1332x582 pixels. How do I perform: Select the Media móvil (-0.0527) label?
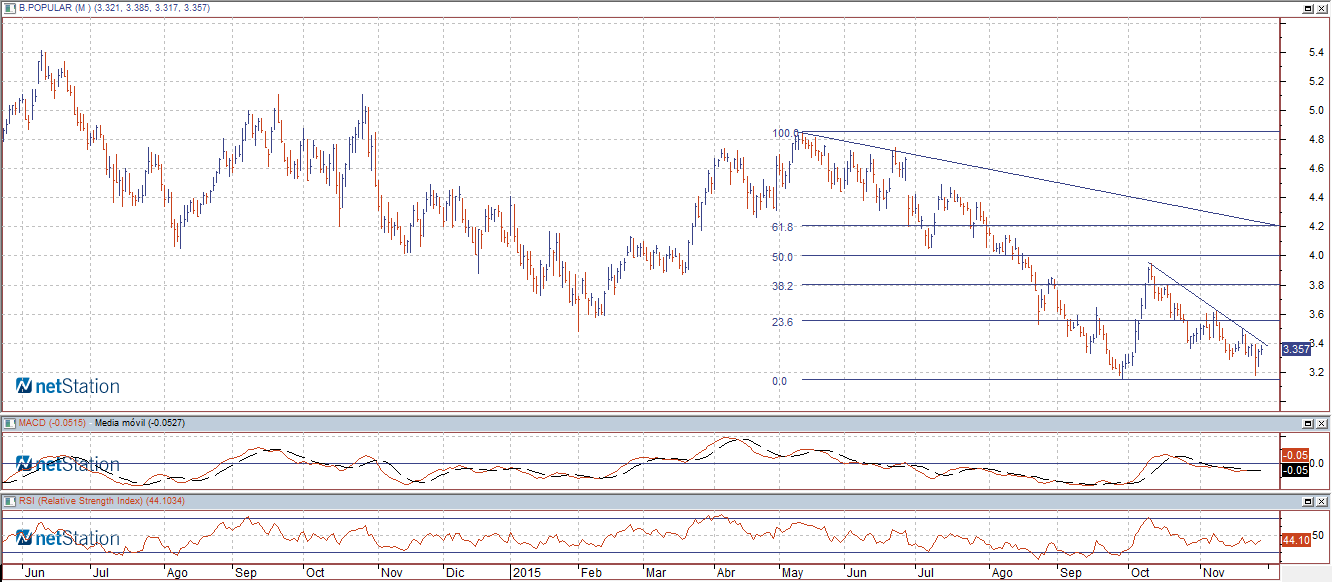[x=139, y=423]
